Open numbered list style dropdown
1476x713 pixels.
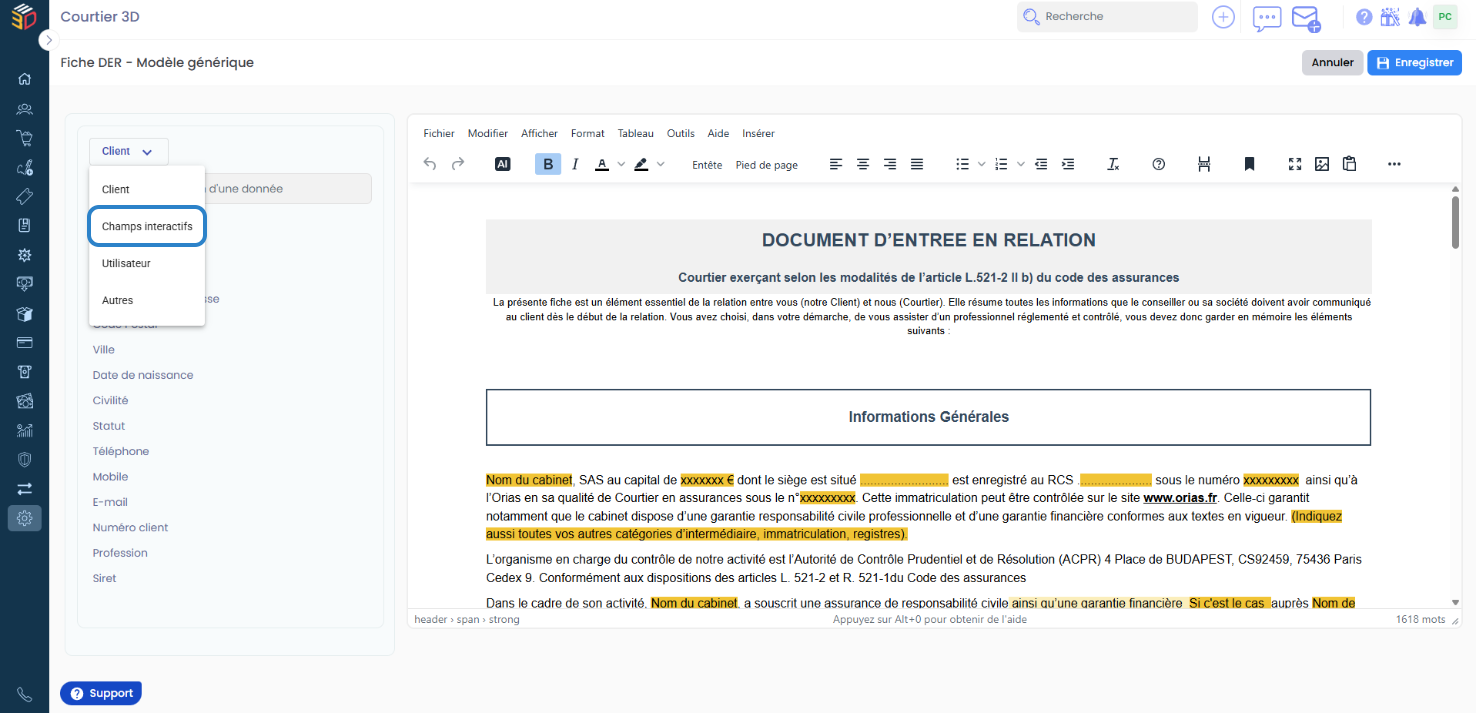[1021, 164]
